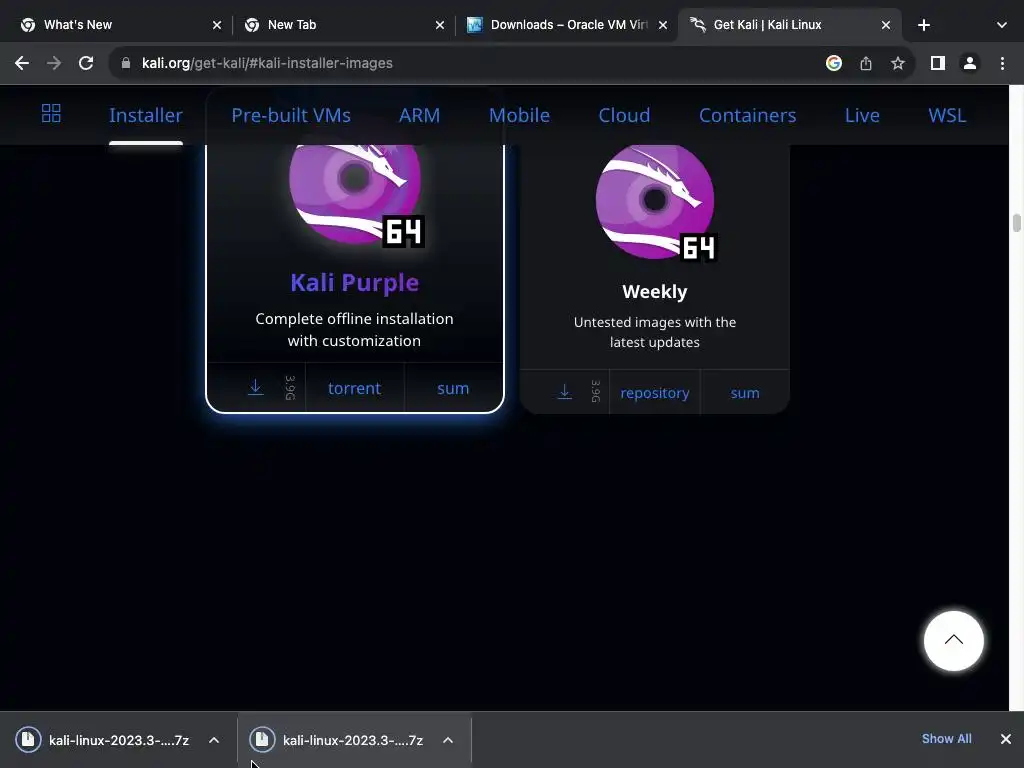This screenshot has height=768, width=1024.
Task: Open the Kali Purple sum link
Action: pyautogui.click(x=453, y=389)
